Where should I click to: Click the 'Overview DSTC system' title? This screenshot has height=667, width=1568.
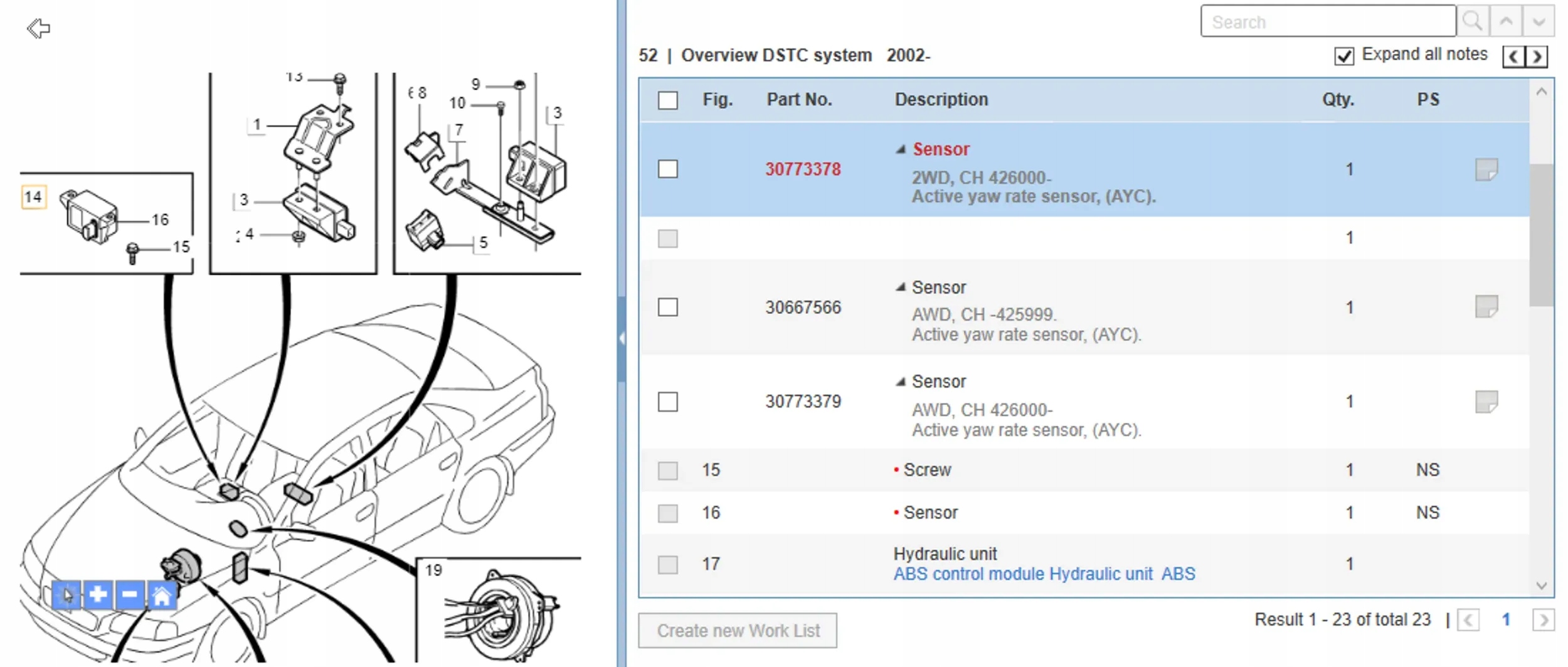[x=776, y=56]
